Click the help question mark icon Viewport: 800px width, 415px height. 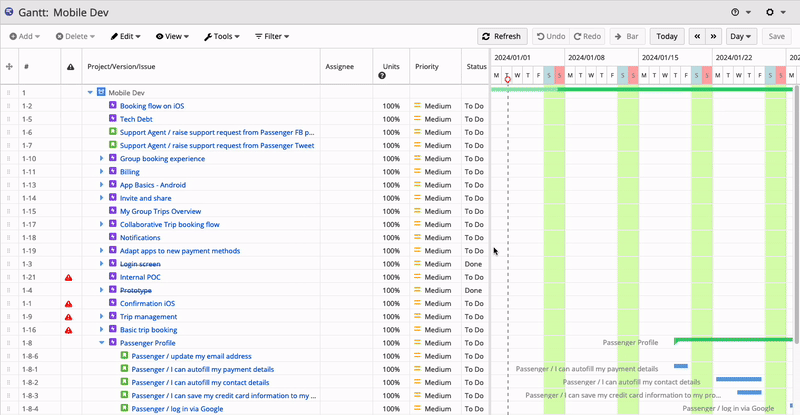737,12
